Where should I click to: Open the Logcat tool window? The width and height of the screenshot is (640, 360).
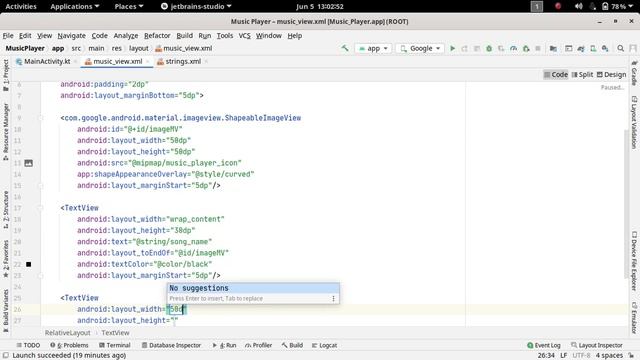324,345
